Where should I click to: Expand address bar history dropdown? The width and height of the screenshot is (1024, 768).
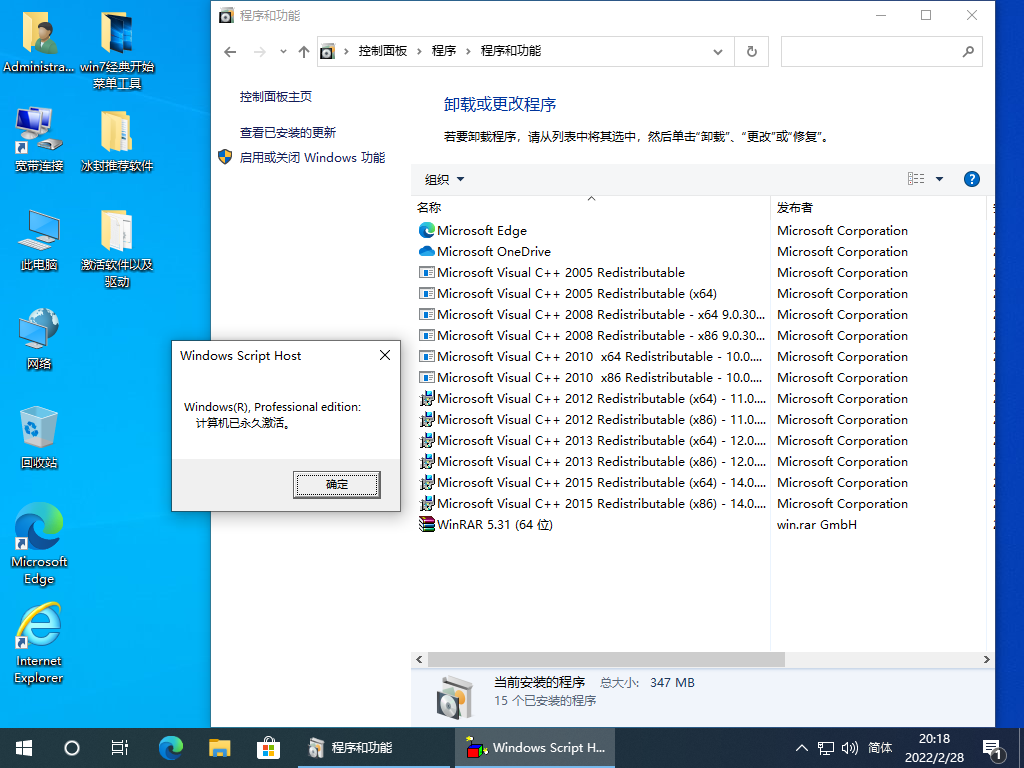pyautogui.click(x=718, y=52)
